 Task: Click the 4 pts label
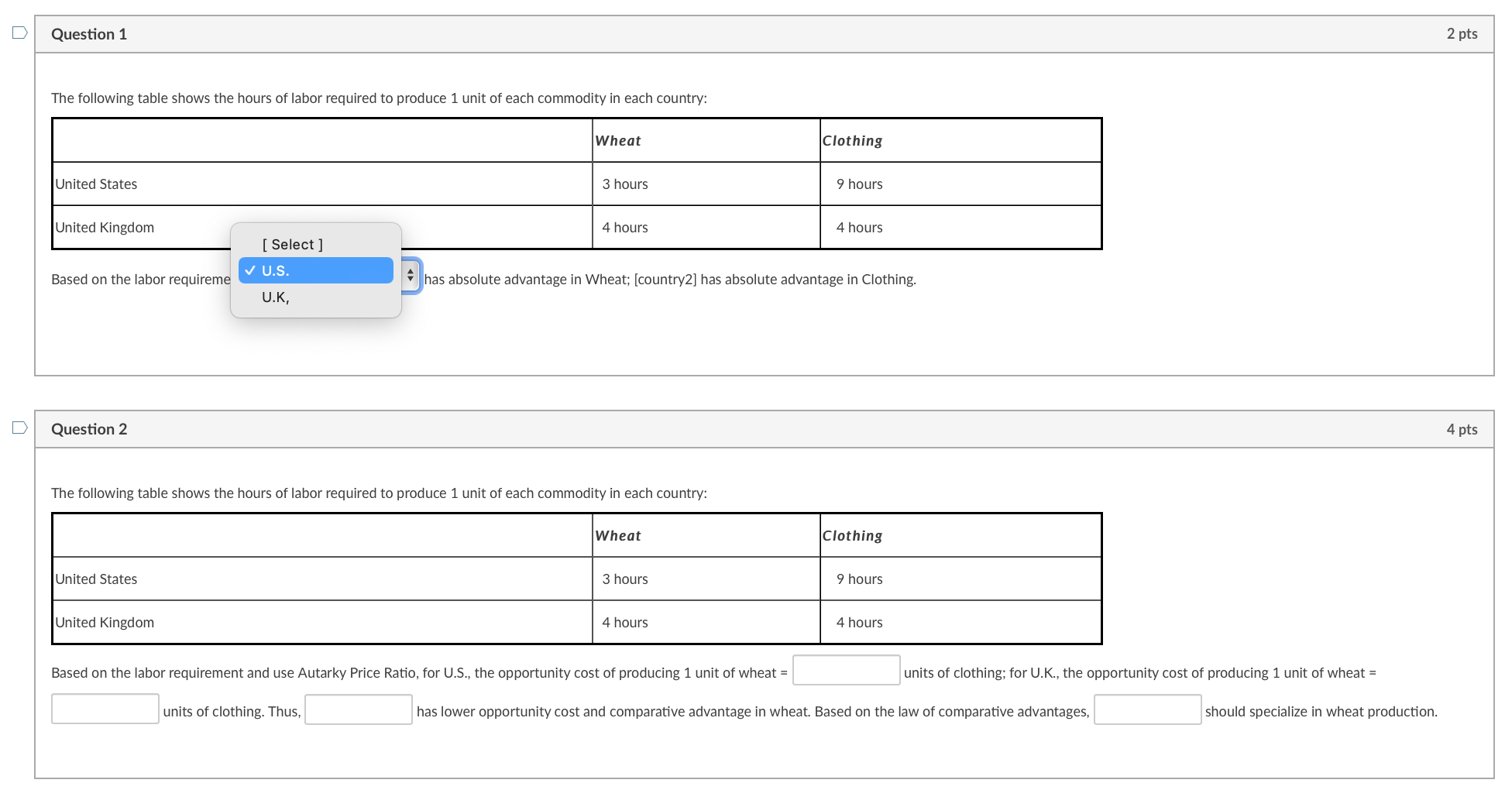click(x=1462, y=429)
